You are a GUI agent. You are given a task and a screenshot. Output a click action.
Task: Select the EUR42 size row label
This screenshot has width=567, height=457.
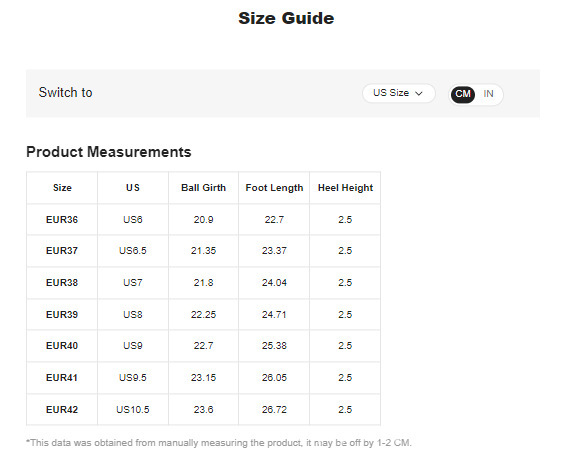[x=62, y=409]
